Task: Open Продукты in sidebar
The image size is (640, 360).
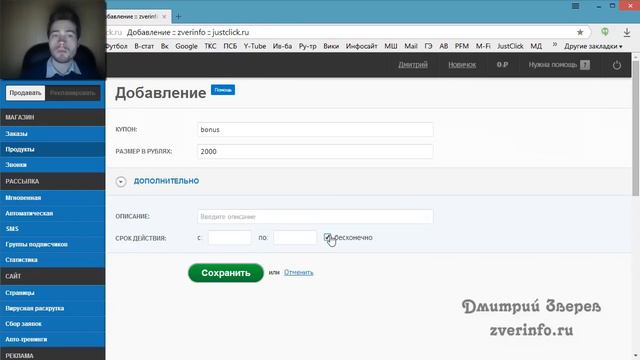Action: point(53,149)
